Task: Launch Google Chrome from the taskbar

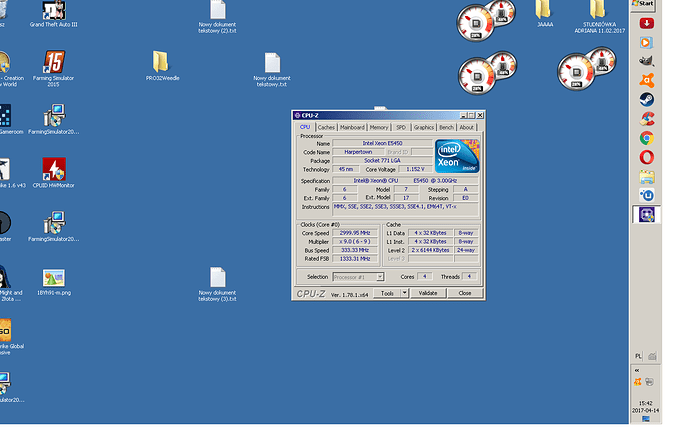Action: pyautogui.click(x=646, y=138)
